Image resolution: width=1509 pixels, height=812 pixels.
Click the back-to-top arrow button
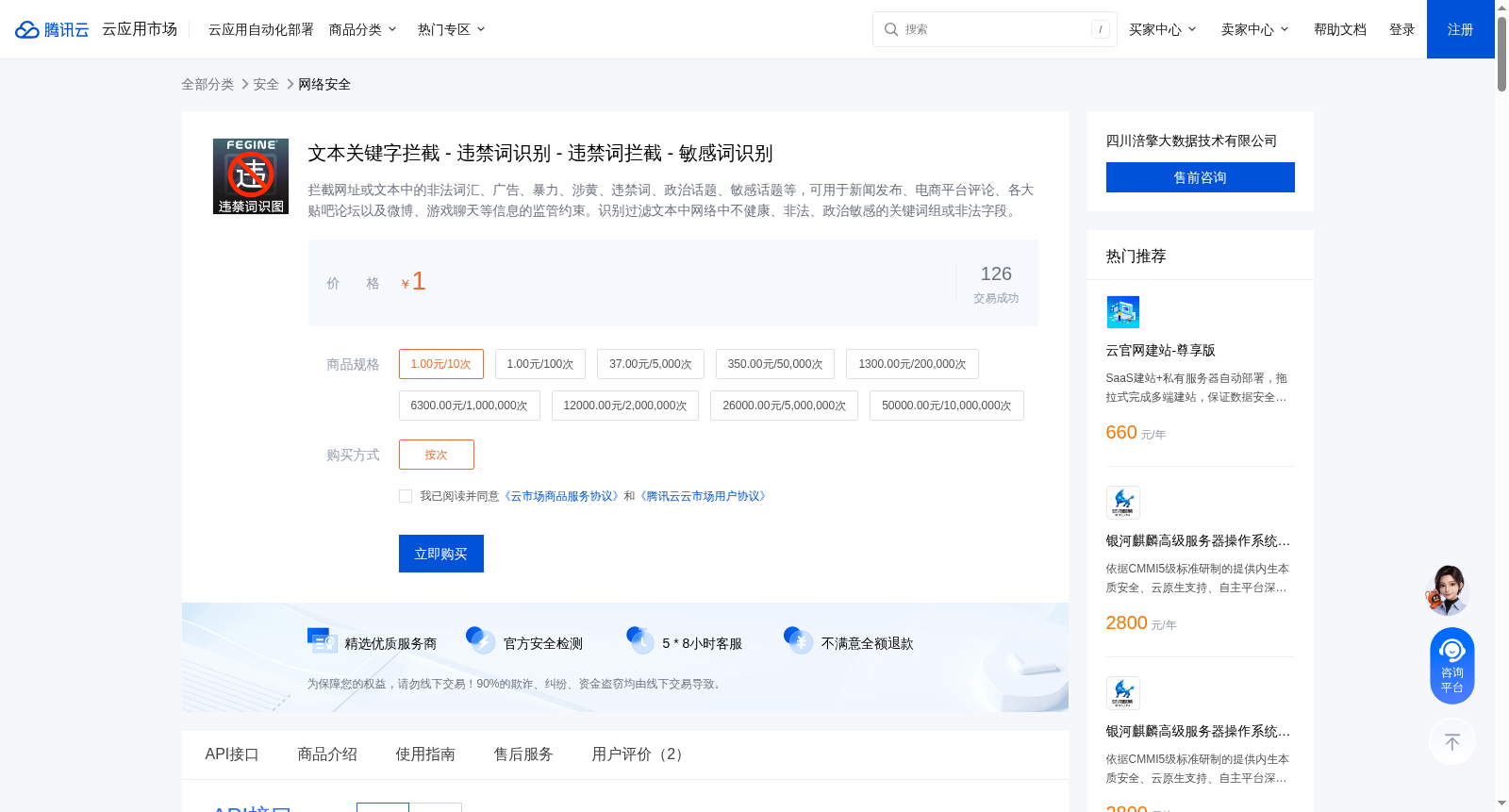1451,742
